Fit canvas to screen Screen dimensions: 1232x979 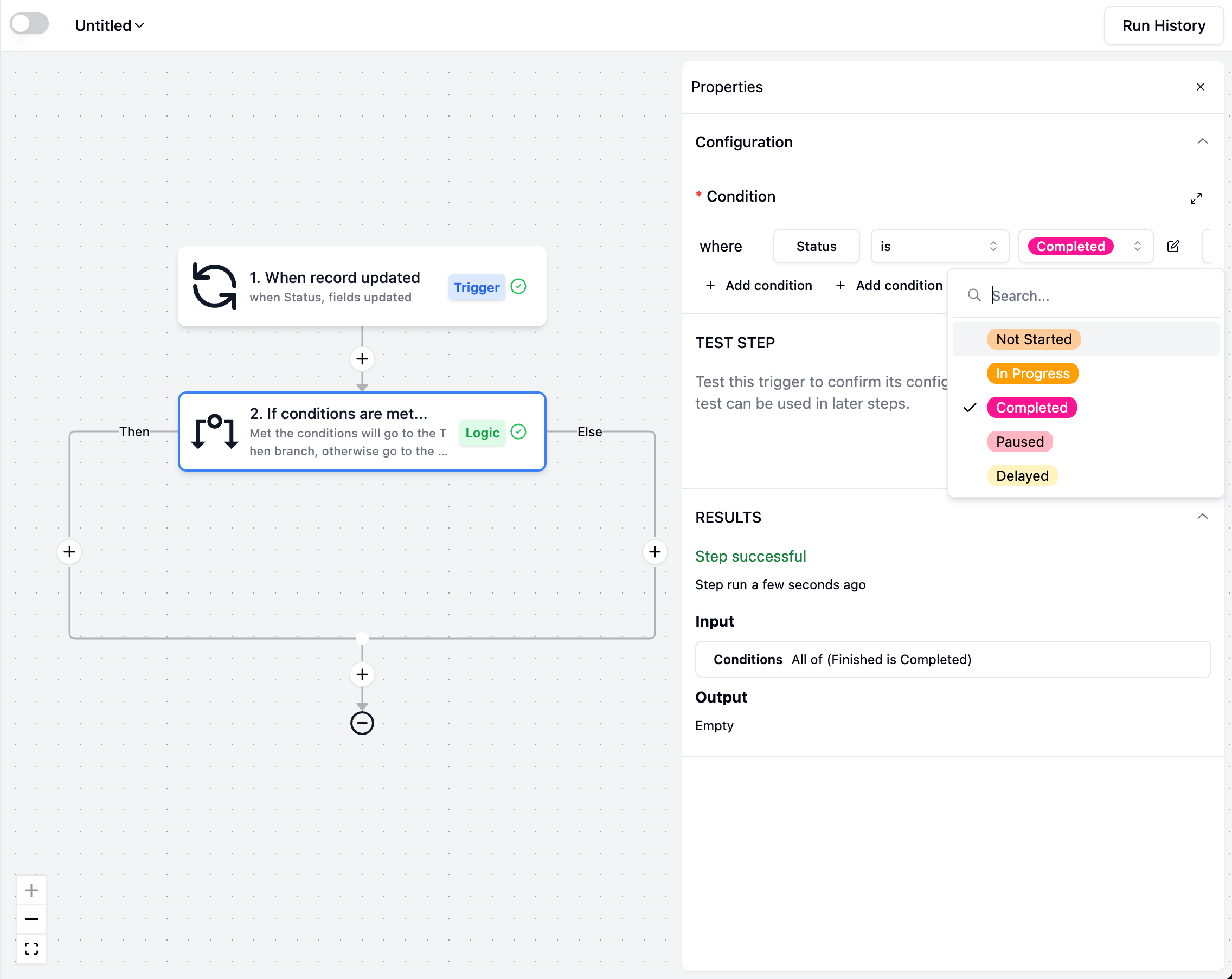coord(31,949)
